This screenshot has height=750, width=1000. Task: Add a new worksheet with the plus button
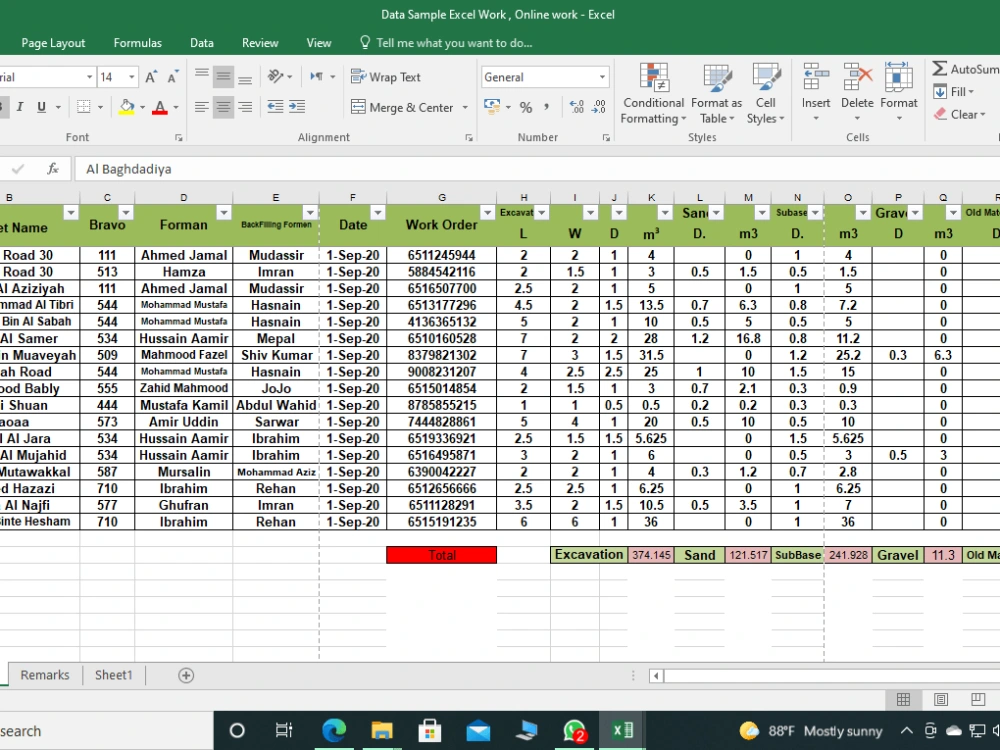tap(184, 676)
